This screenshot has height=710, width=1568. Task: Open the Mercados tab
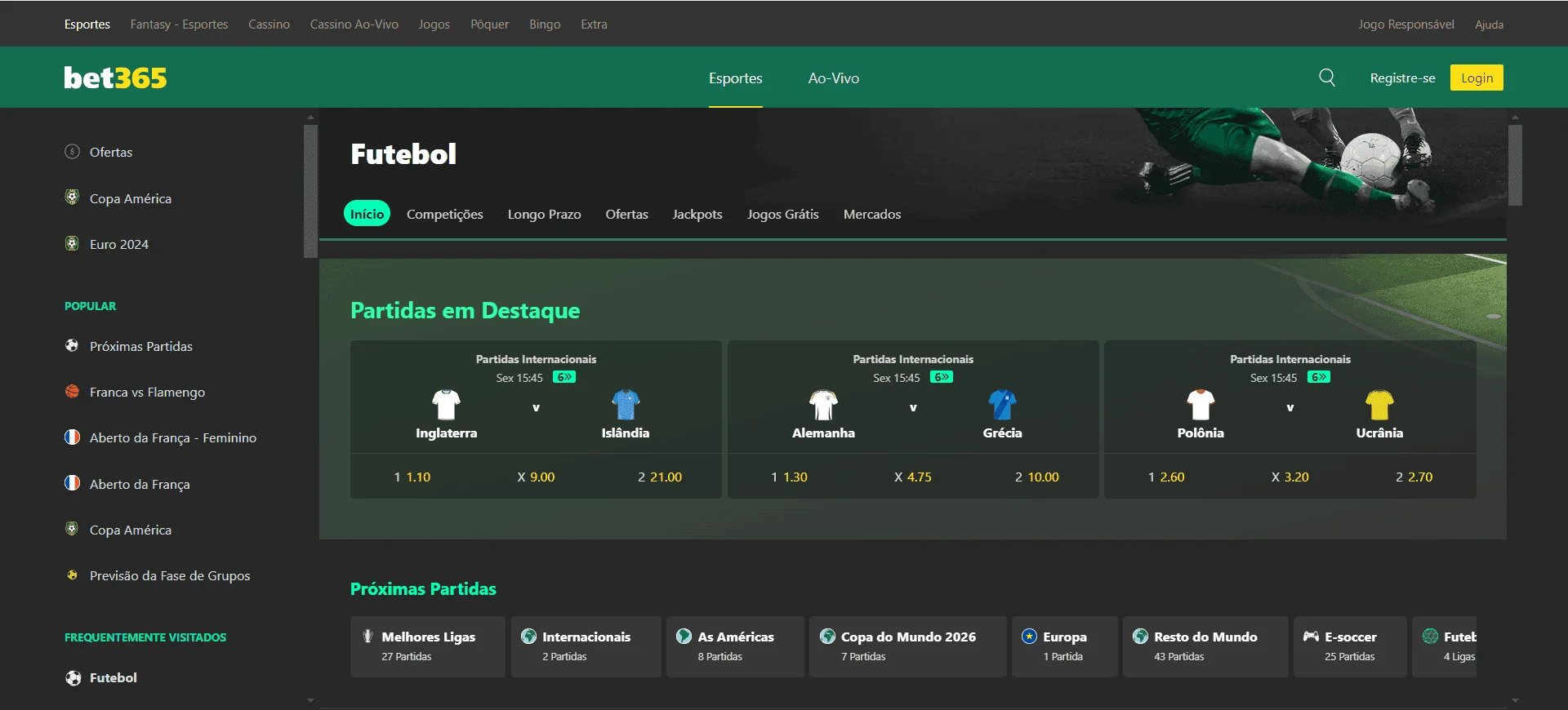click(872, 214)
